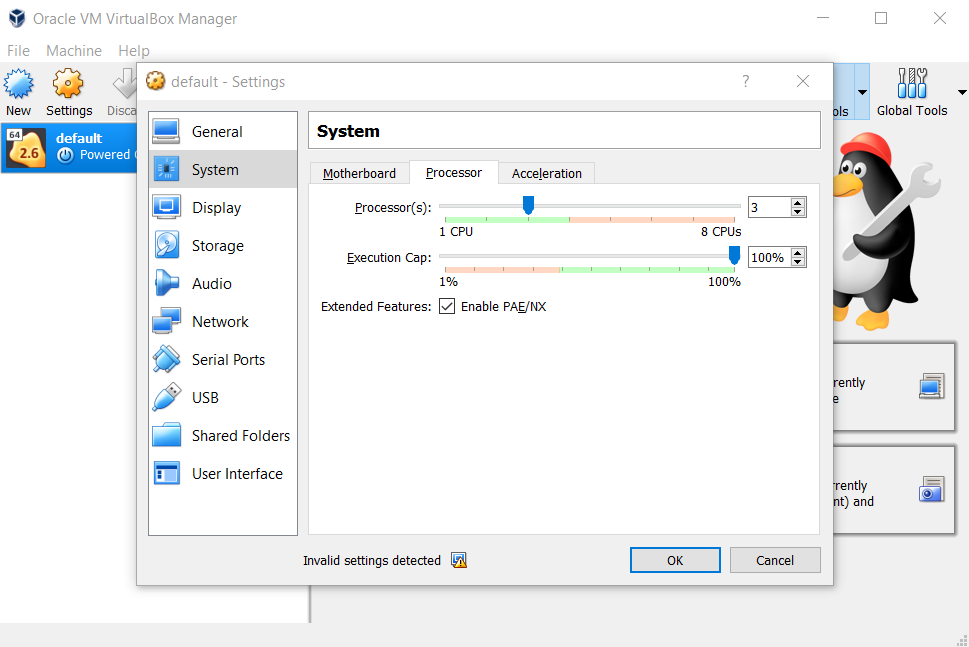
Task: Increase execution cap with up arrow
Action: coord(798,253)
